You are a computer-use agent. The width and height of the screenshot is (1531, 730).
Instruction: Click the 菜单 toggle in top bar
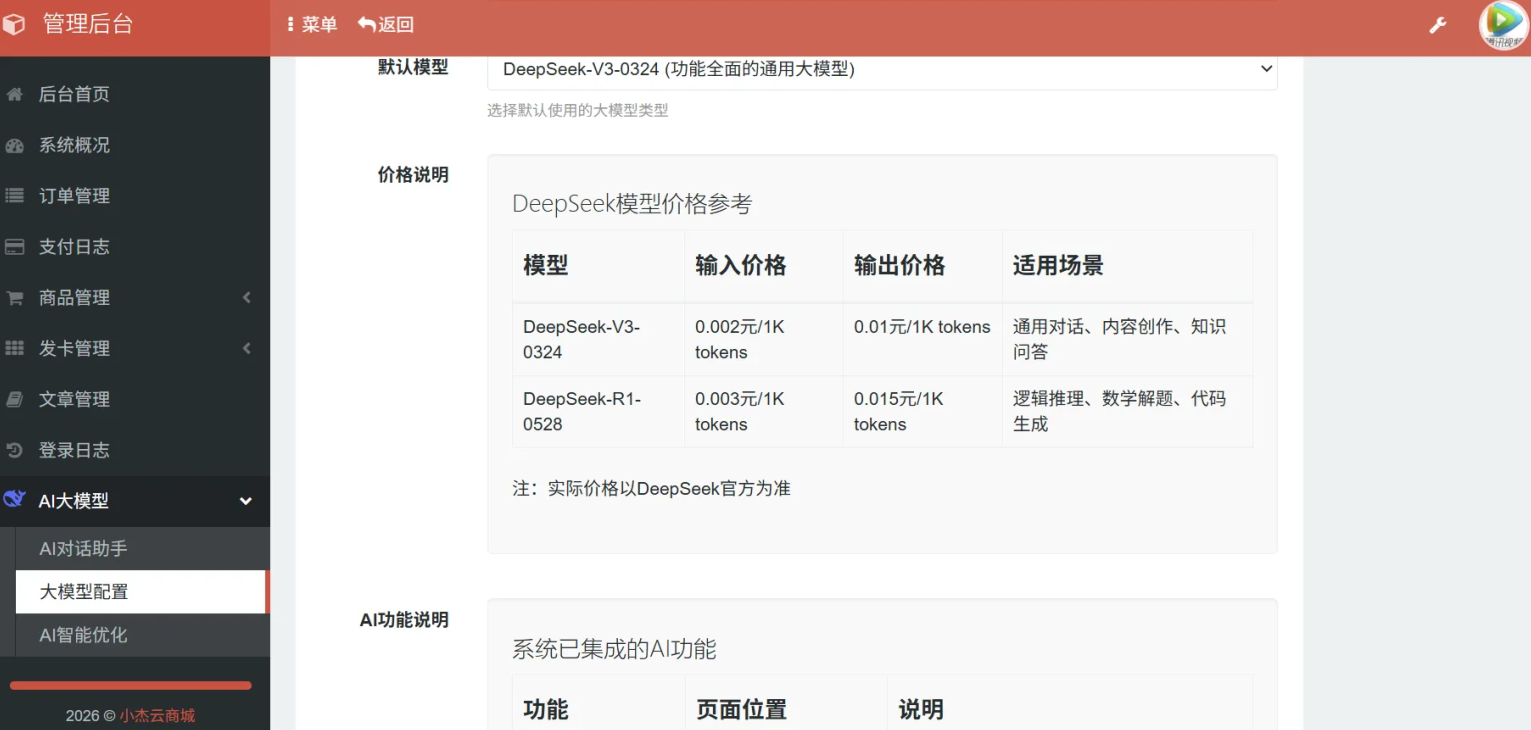coord(311,23)
